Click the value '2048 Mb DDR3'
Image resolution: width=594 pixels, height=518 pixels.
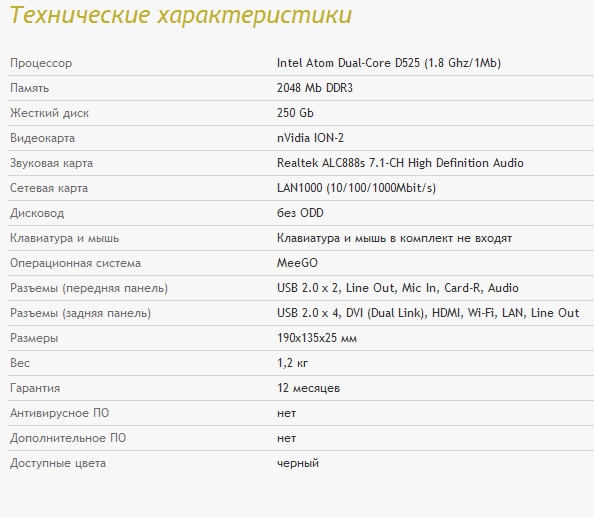(x=315, y=88)
